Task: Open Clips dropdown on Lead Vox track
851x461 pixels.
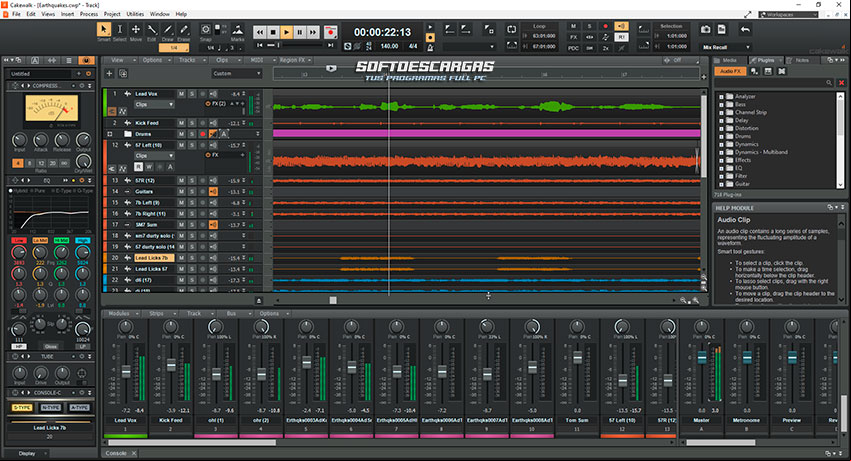Action: [x=154, y=104]
